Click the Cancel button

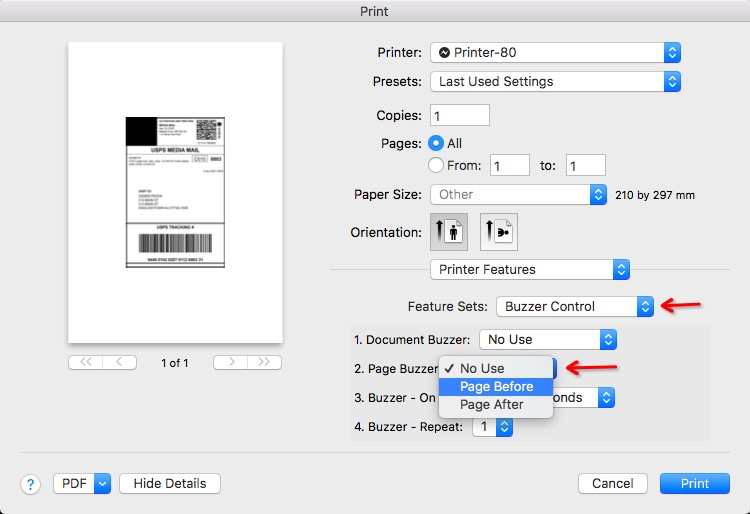pyautogui.click(x=612, y=484)
